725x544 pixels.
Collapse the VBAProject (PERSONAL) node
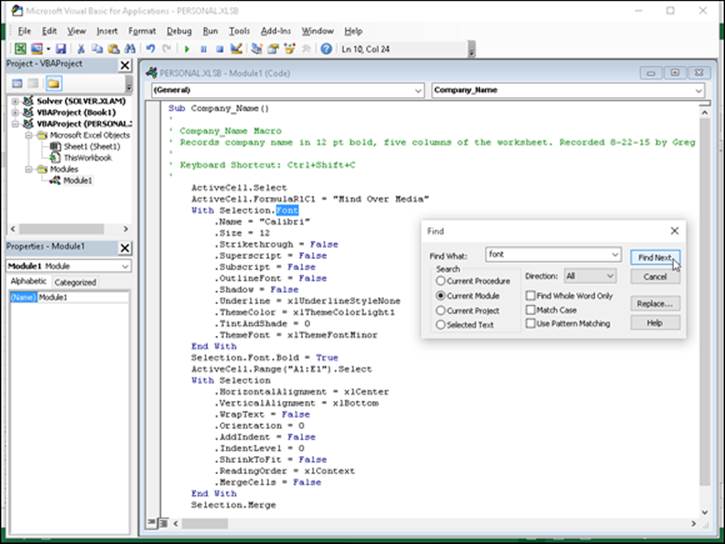click(x=15, y=124)
